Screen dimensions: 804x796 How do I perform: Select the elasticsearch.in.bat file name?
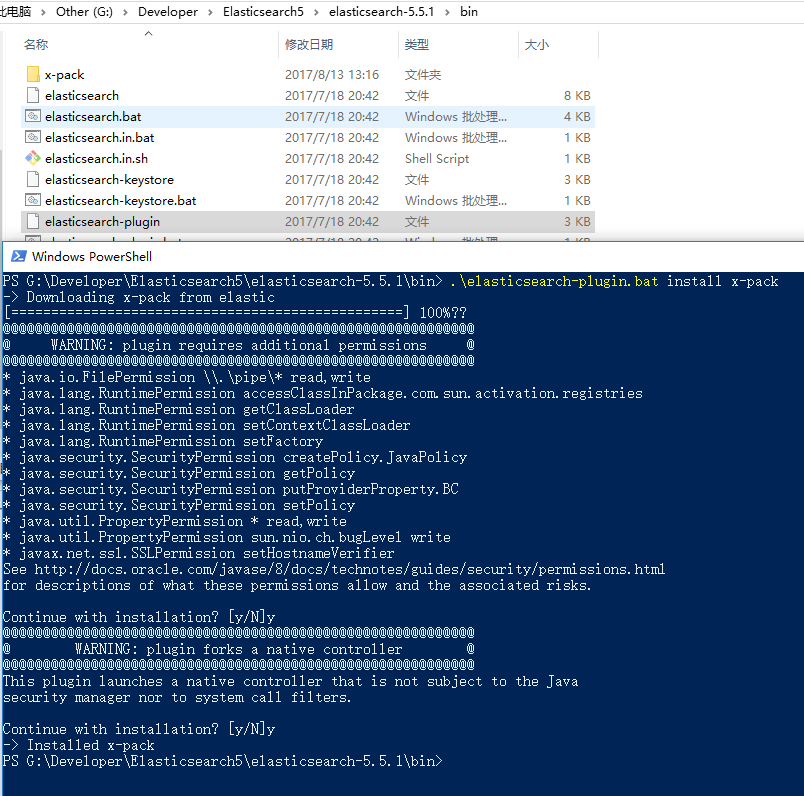99,138
